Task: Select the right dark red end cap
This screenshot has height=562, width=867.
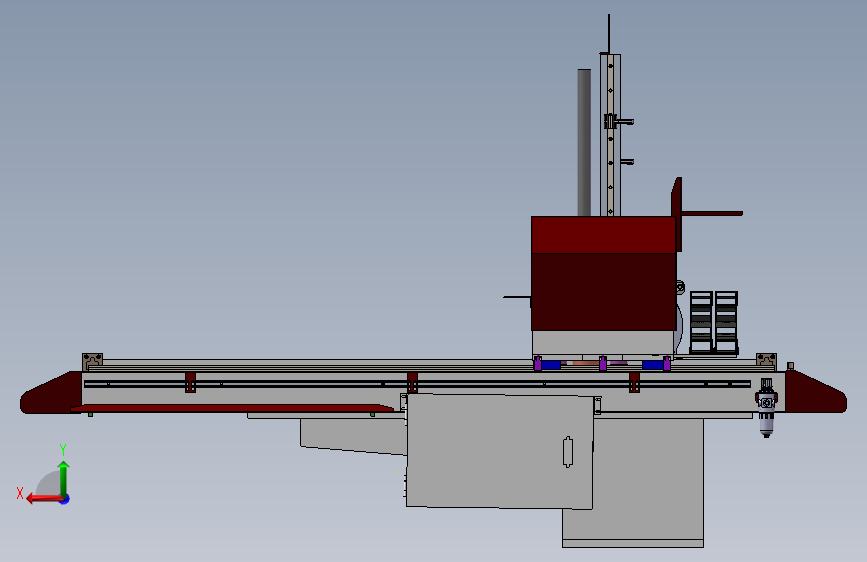Action: click(x=816, y=392)
